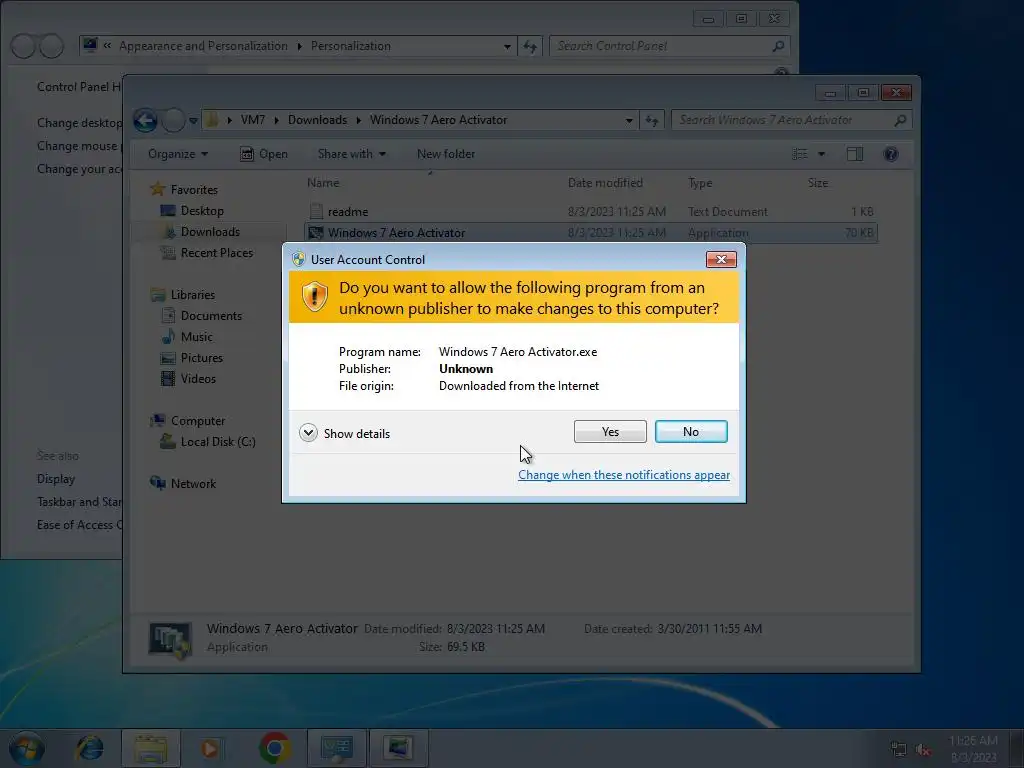
Task: Select Network in navigation pane
Action: pos(193,484)
